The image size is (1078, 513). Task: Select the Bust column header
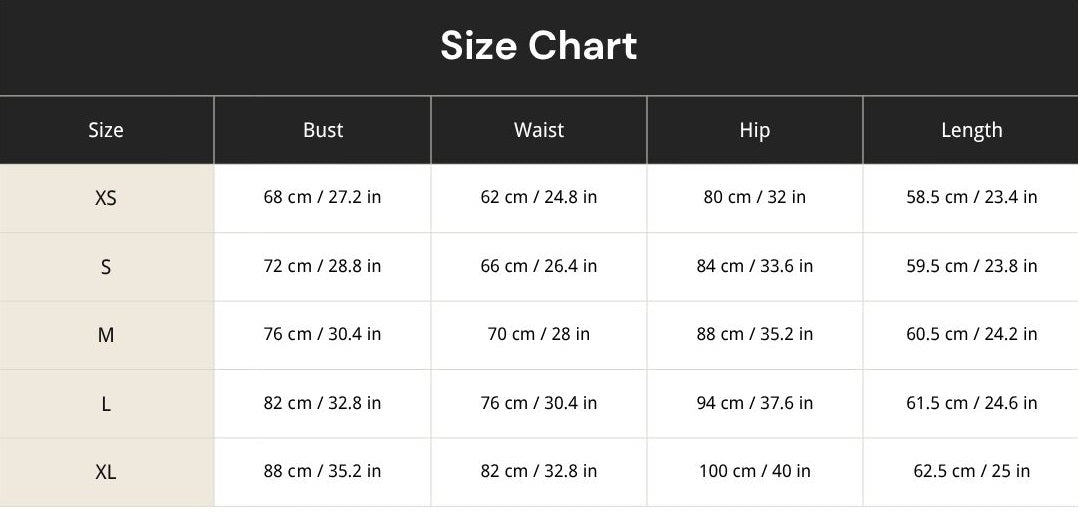(322, 130)
